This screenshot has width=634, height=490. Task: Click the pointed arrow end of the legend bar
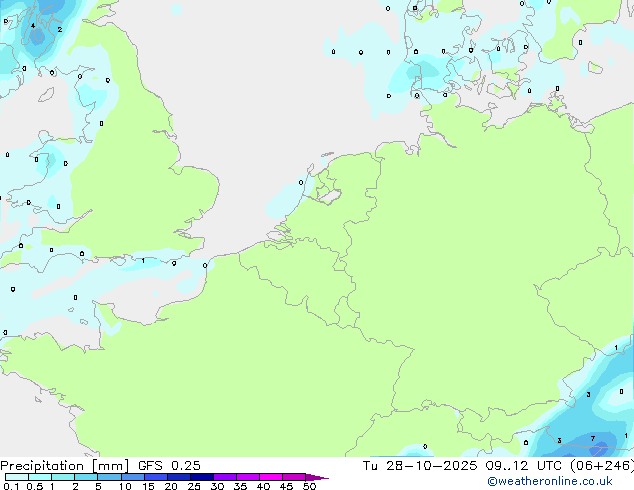317,477
